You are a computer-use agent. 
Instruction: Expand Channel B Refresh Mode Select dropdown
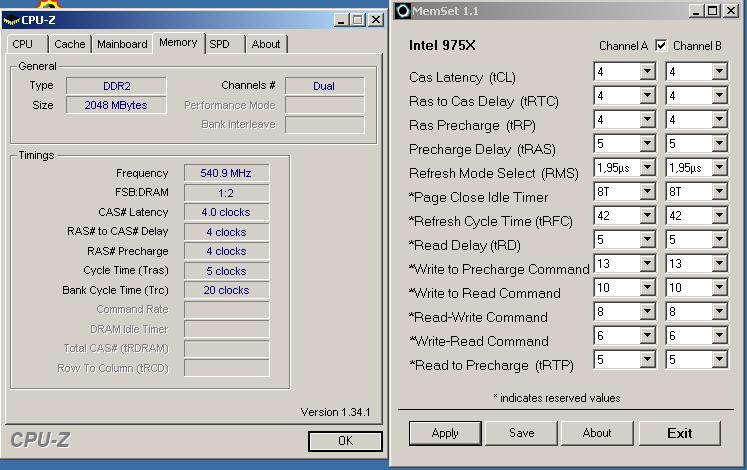pyautogui.click(x=719, y=168)
